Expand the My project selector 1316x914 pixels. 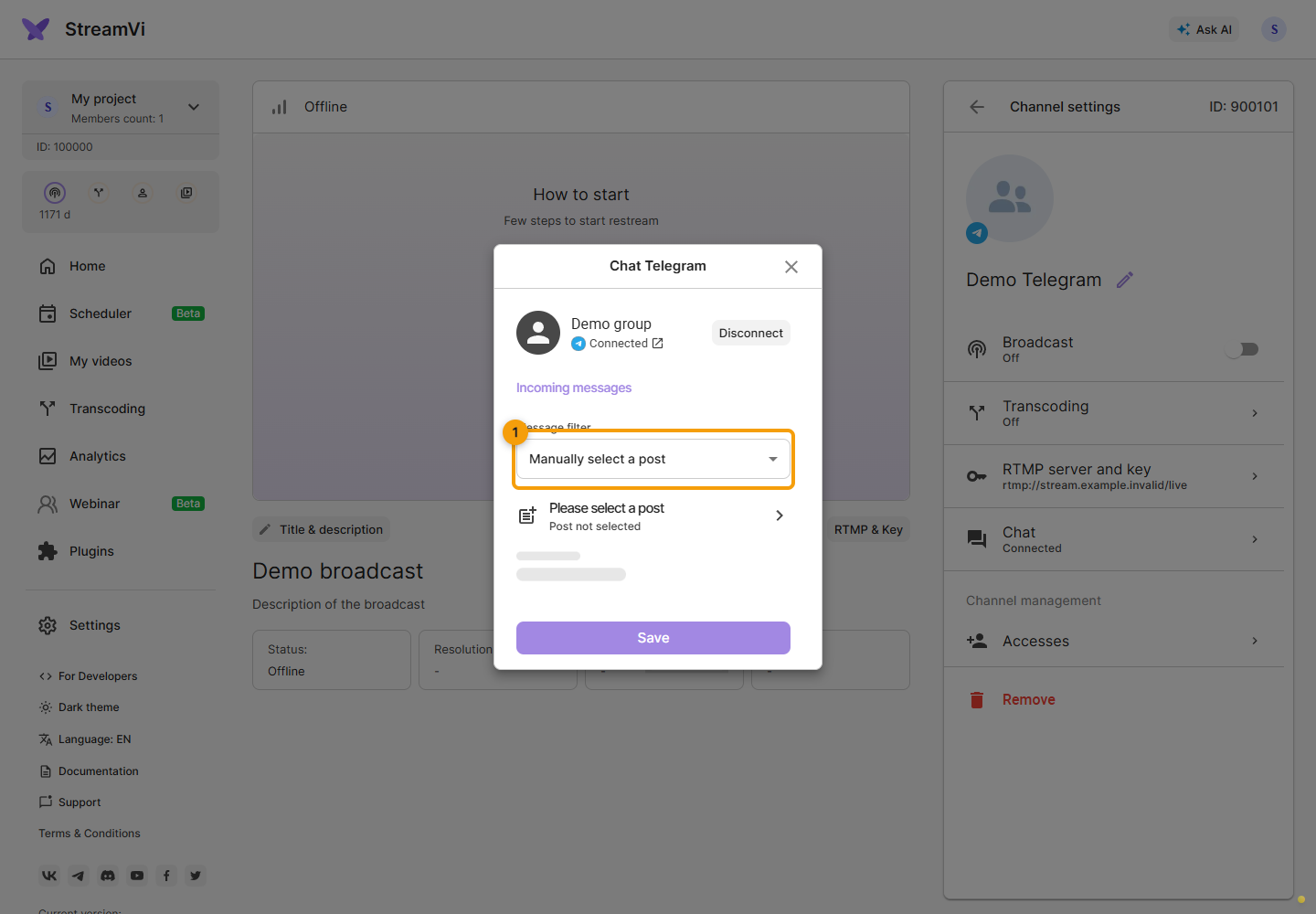tap(121, 108)
